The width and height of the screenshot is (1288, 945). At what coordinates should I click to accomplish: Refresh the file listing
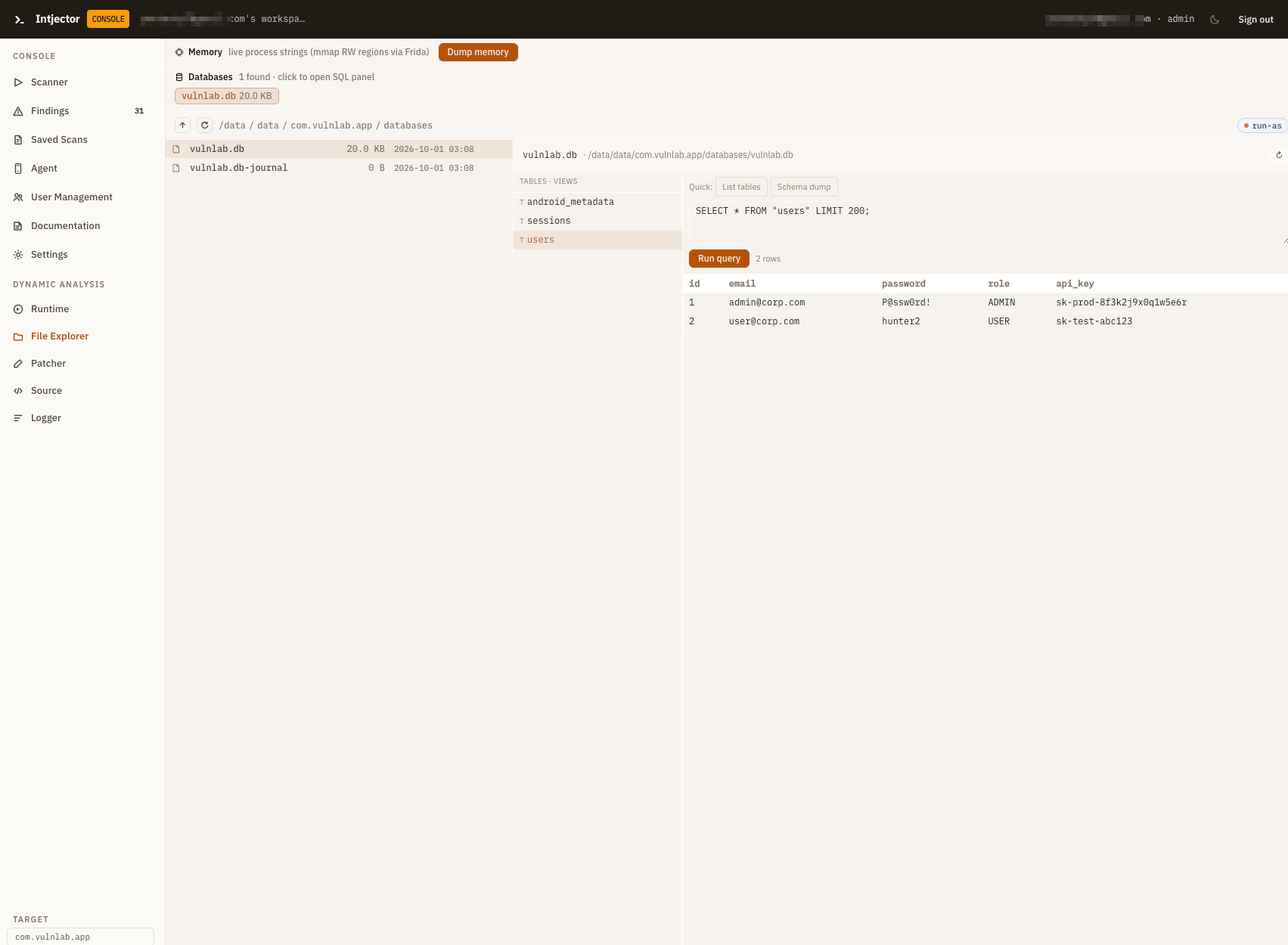point(204,125)
